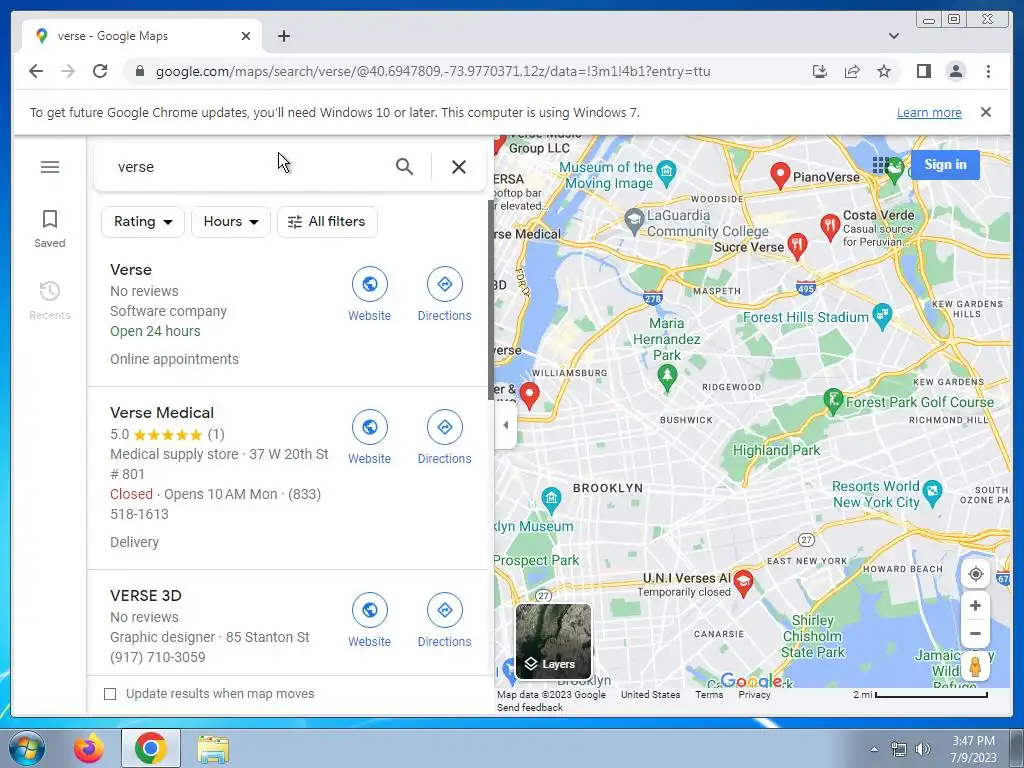Image resolution: width=1024 pixels, height=768 pixels.
Task: Show hidden system tray icons
Action: [x=874, y=749]
